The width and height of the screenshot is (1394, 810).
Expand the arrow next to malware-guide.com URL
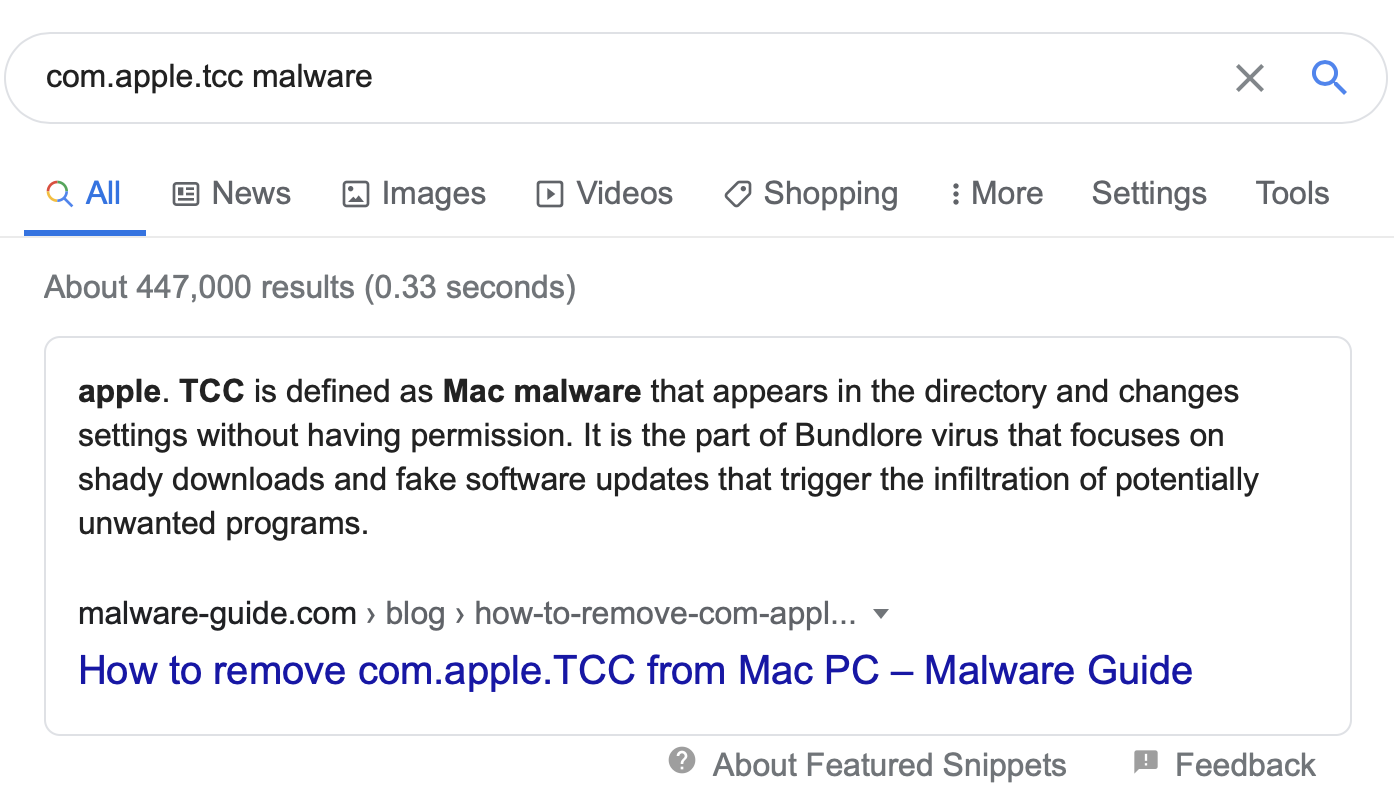[x=881, y=613]
